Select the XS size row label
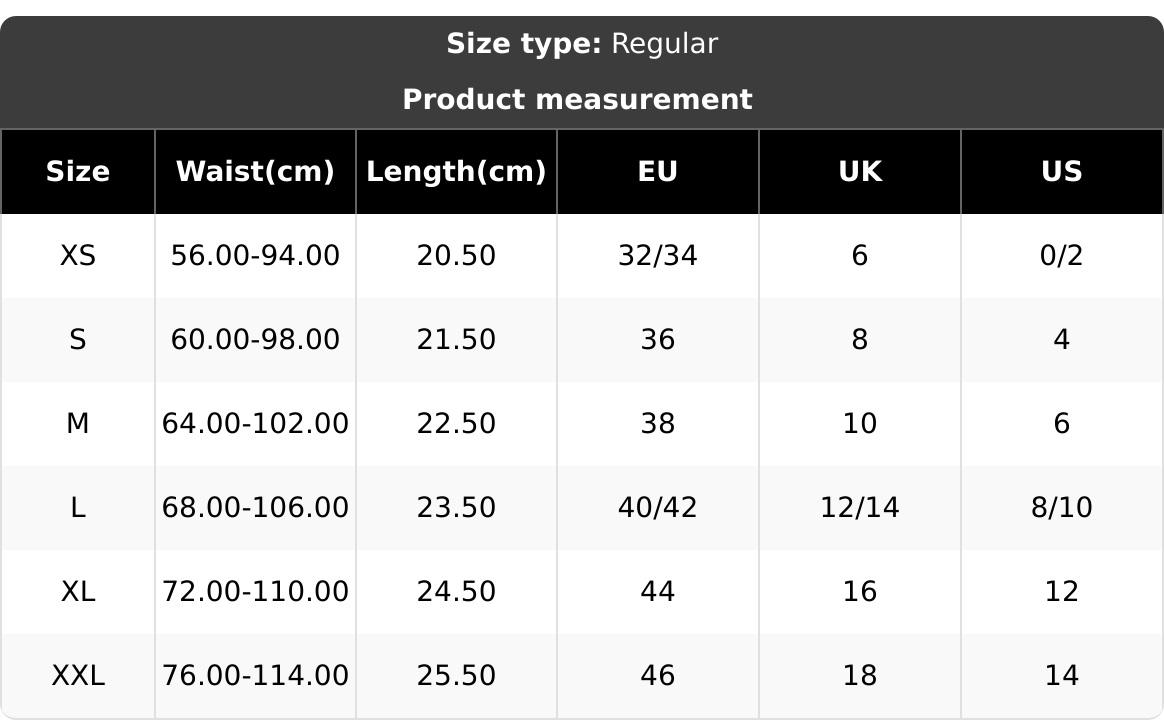Viewport: 1164px width, 720px height. [78, 256]
